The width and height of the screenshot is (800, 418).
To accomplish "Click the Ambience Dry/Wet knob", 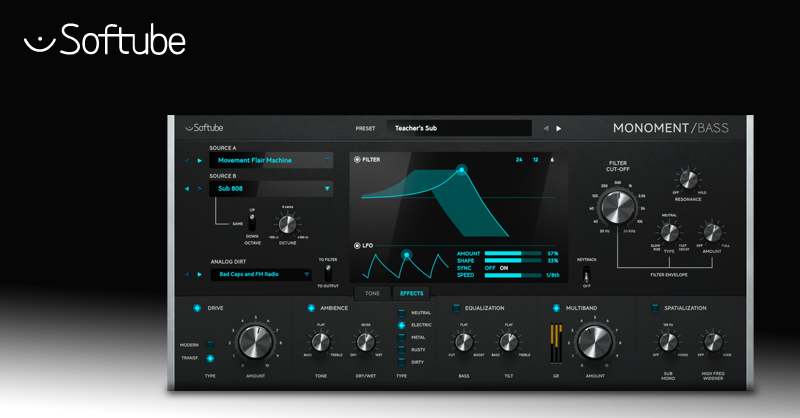I will coord(365,342).
